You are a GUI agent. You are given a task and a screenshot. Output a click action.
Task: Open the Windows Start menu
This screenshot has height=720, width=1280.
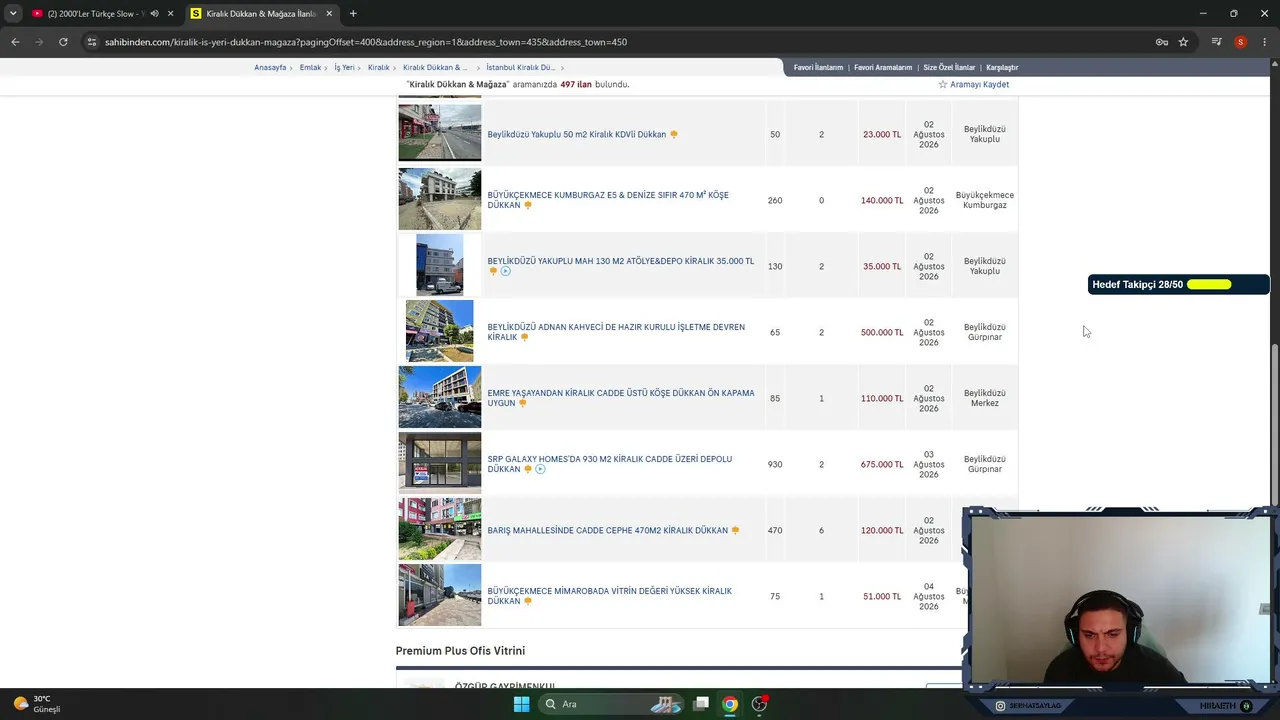tap(521, 704)
